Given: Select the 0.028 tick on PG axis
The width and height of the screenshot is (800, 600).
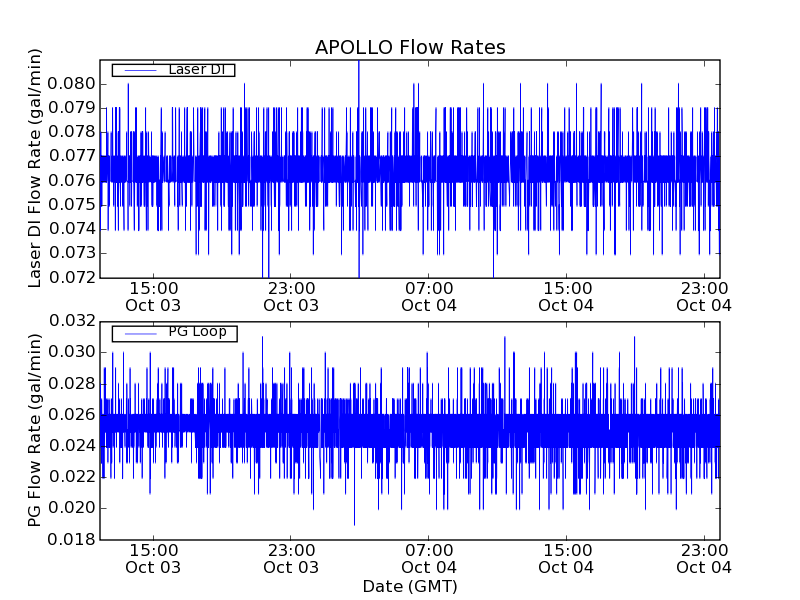Looking at the screenshot, I should click(x=71, y=383).
